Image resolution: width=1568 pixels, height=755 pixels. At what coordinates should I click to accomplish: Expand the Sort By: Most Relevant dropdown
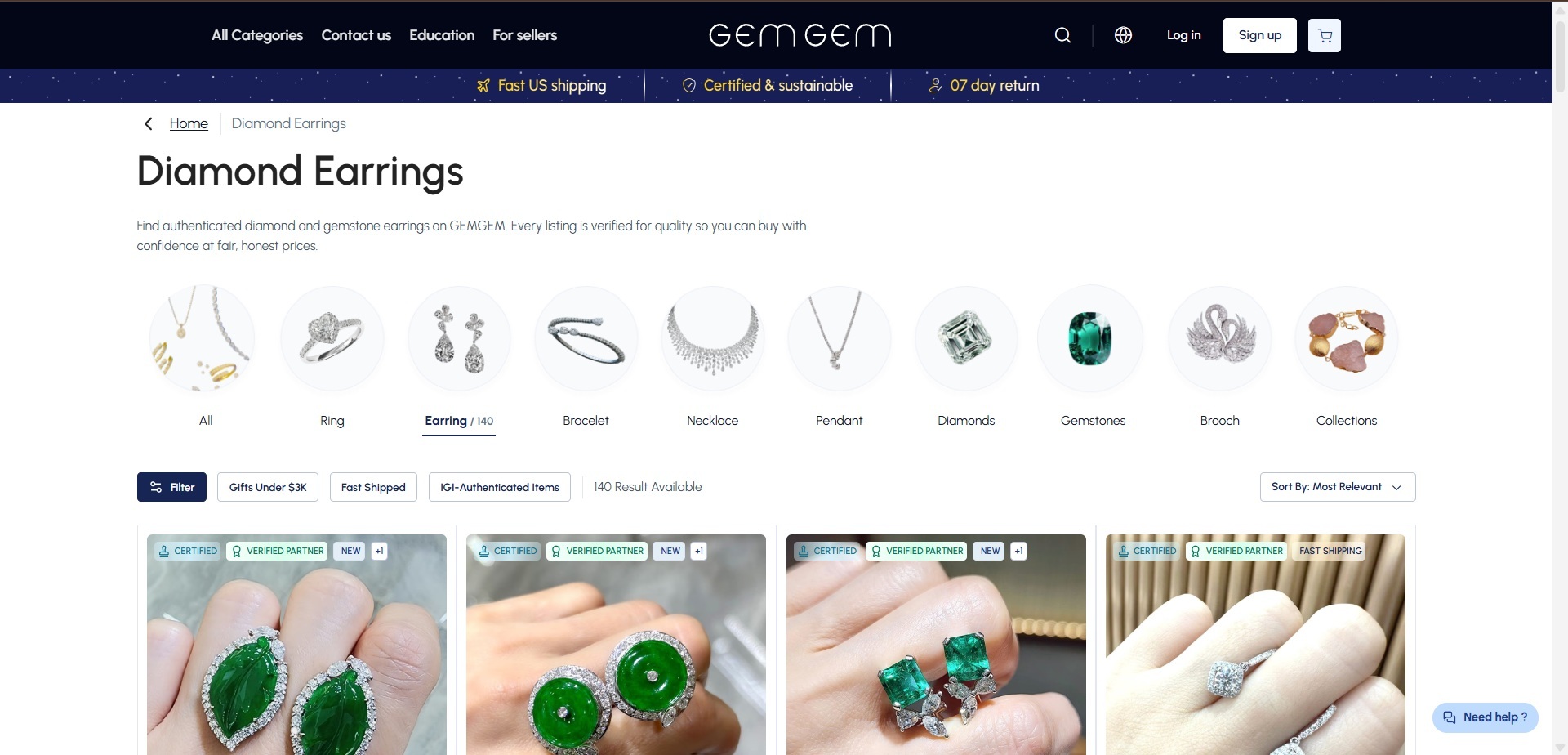1338,487
